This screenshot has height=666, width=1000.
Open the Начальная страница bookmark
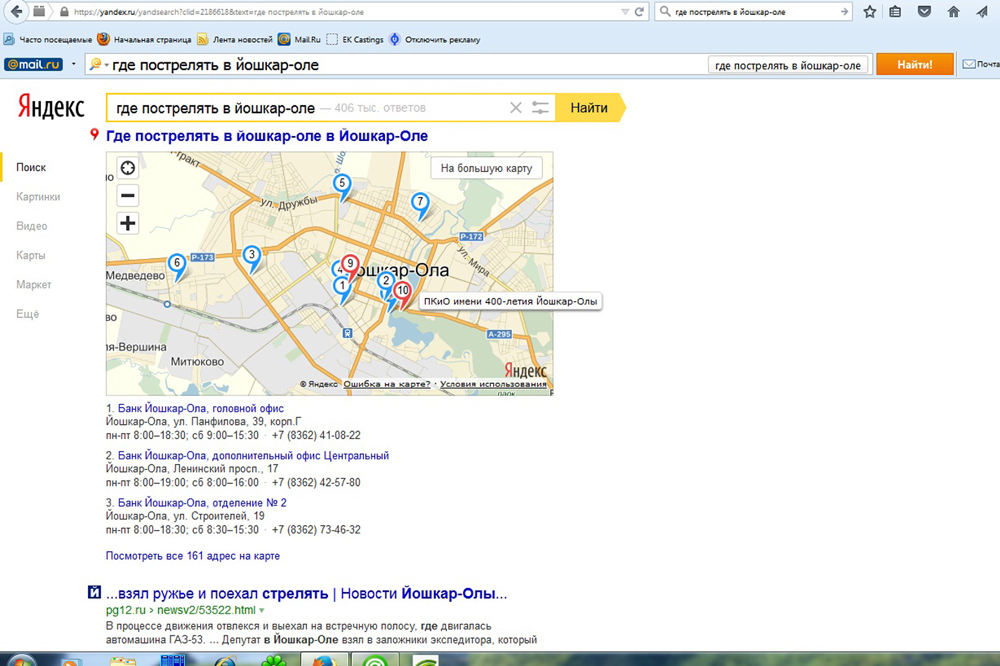coord(144,40)
